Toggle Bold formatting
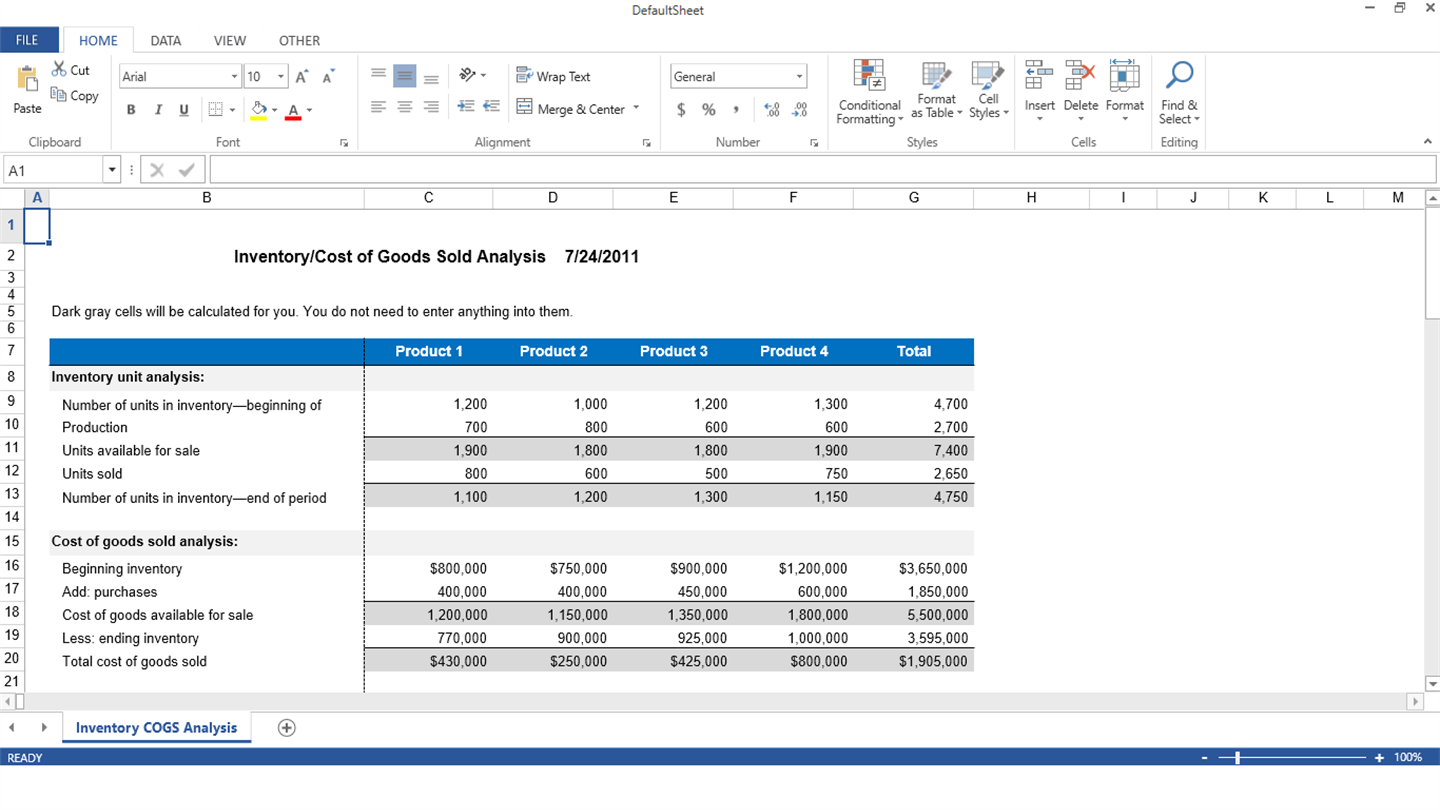Image resolution: width=1440 pixels, height=810 pixels. pyautogui.click(x=131, y=110)
